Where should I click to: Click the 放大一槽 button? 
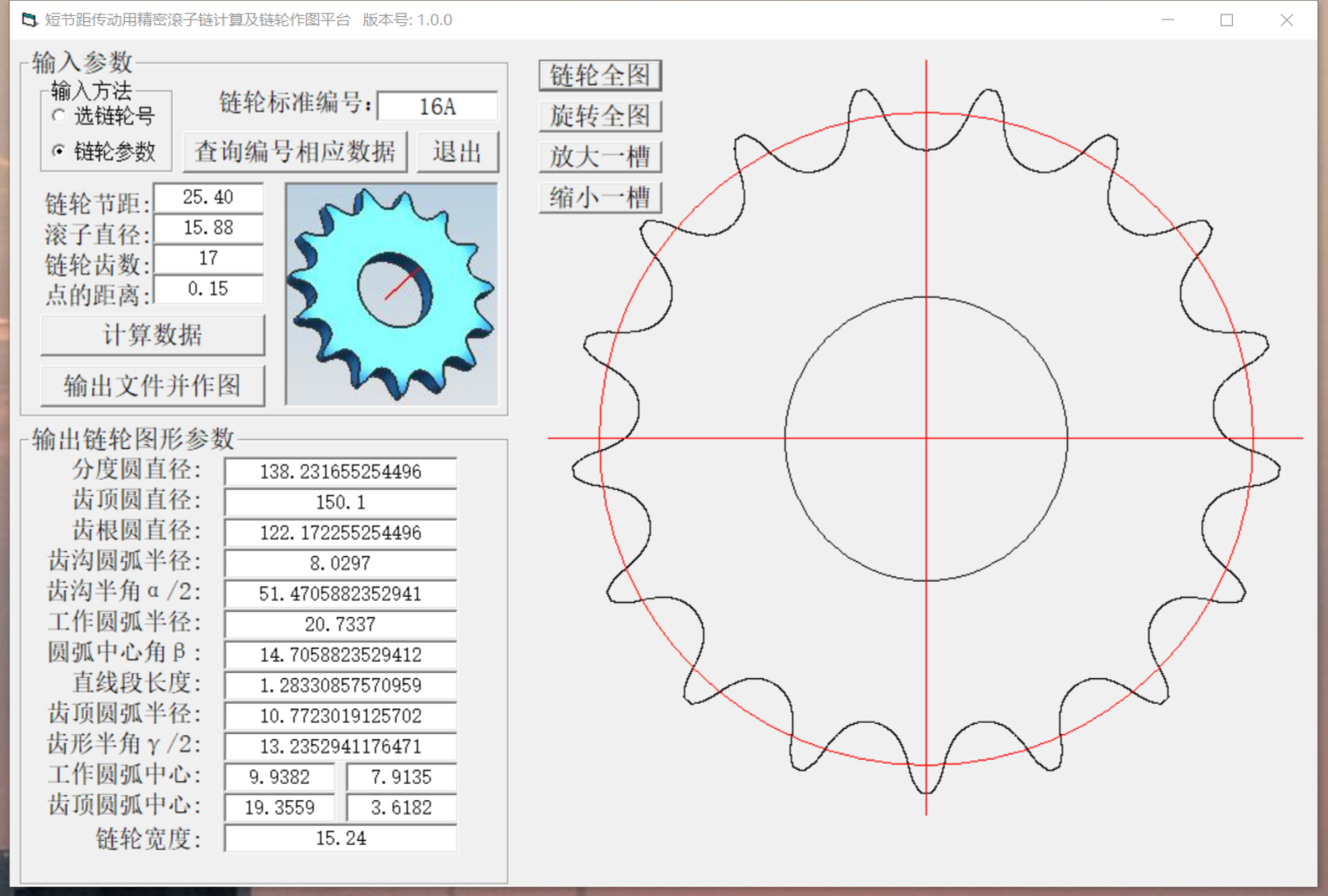pos(600,157)
